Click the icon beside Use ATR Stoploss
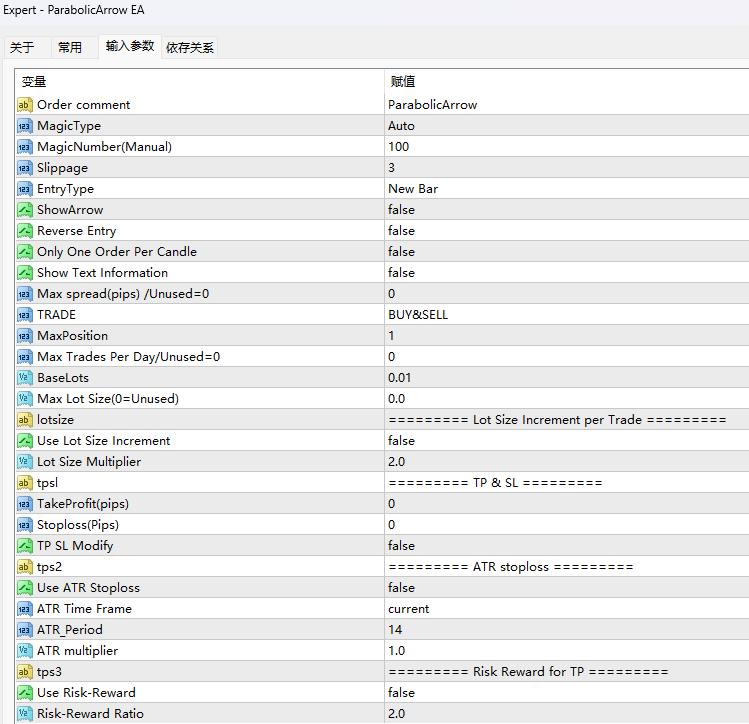The height and width of the screenshot is (724, 749). coord(25,588)
